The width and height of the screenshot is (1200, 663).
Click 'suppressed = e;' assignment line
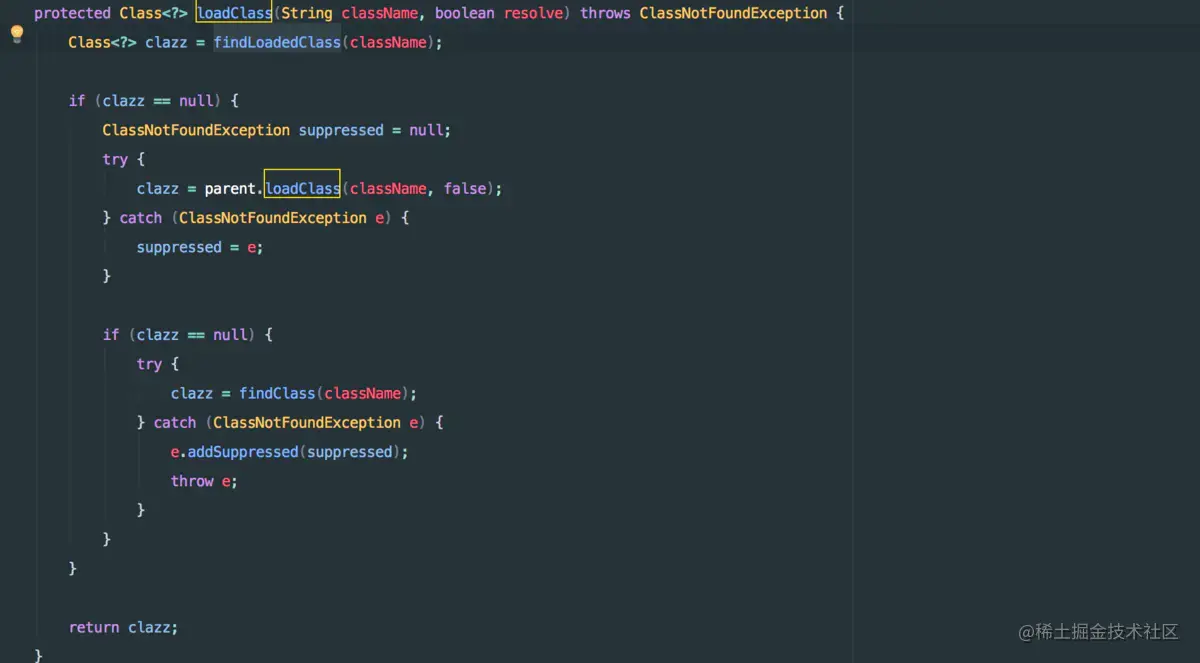coord(200,247)
